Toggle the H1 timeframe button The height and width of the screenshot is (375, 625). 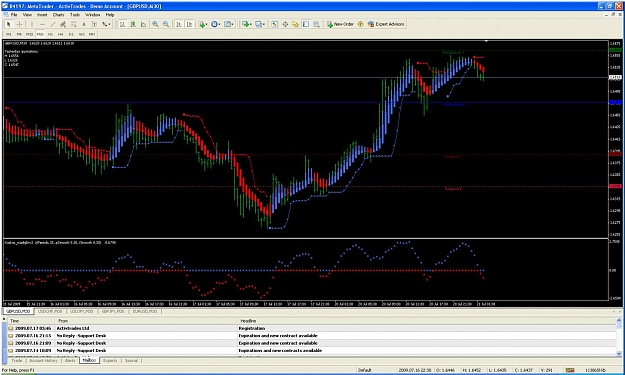point(50,34)
